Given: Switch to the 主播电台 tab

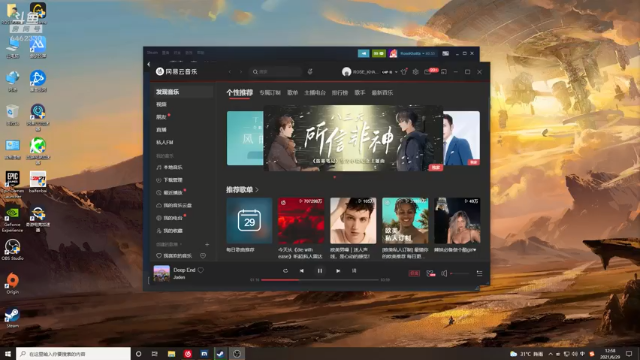Looking at the screenshot, I should [x=315, y=93].
